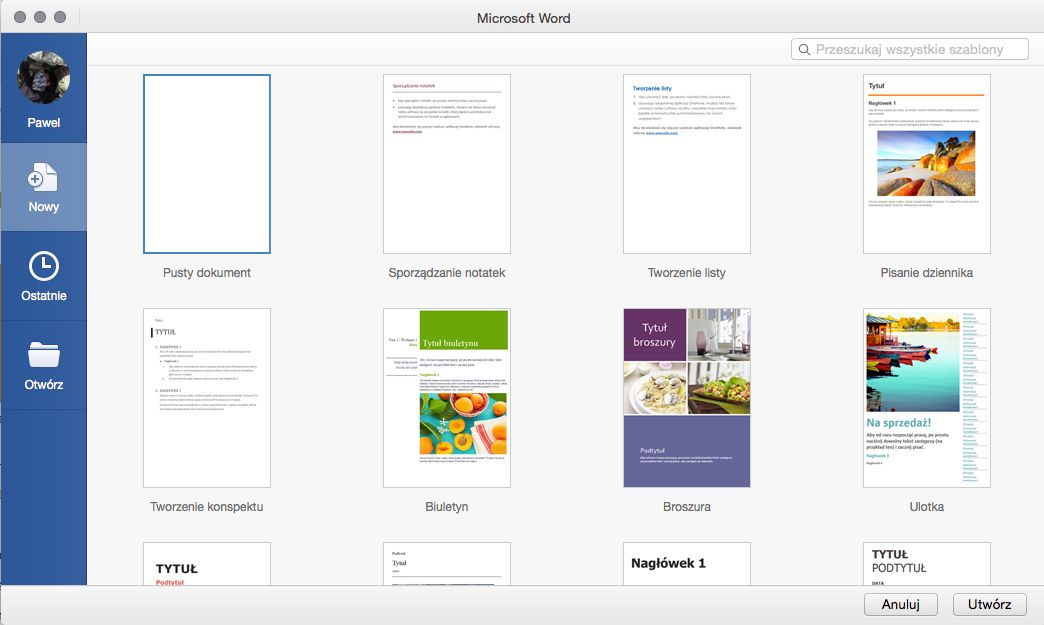
Task: Open the Ostatnie recent files clock icon
Action: (x=43, y=266)
